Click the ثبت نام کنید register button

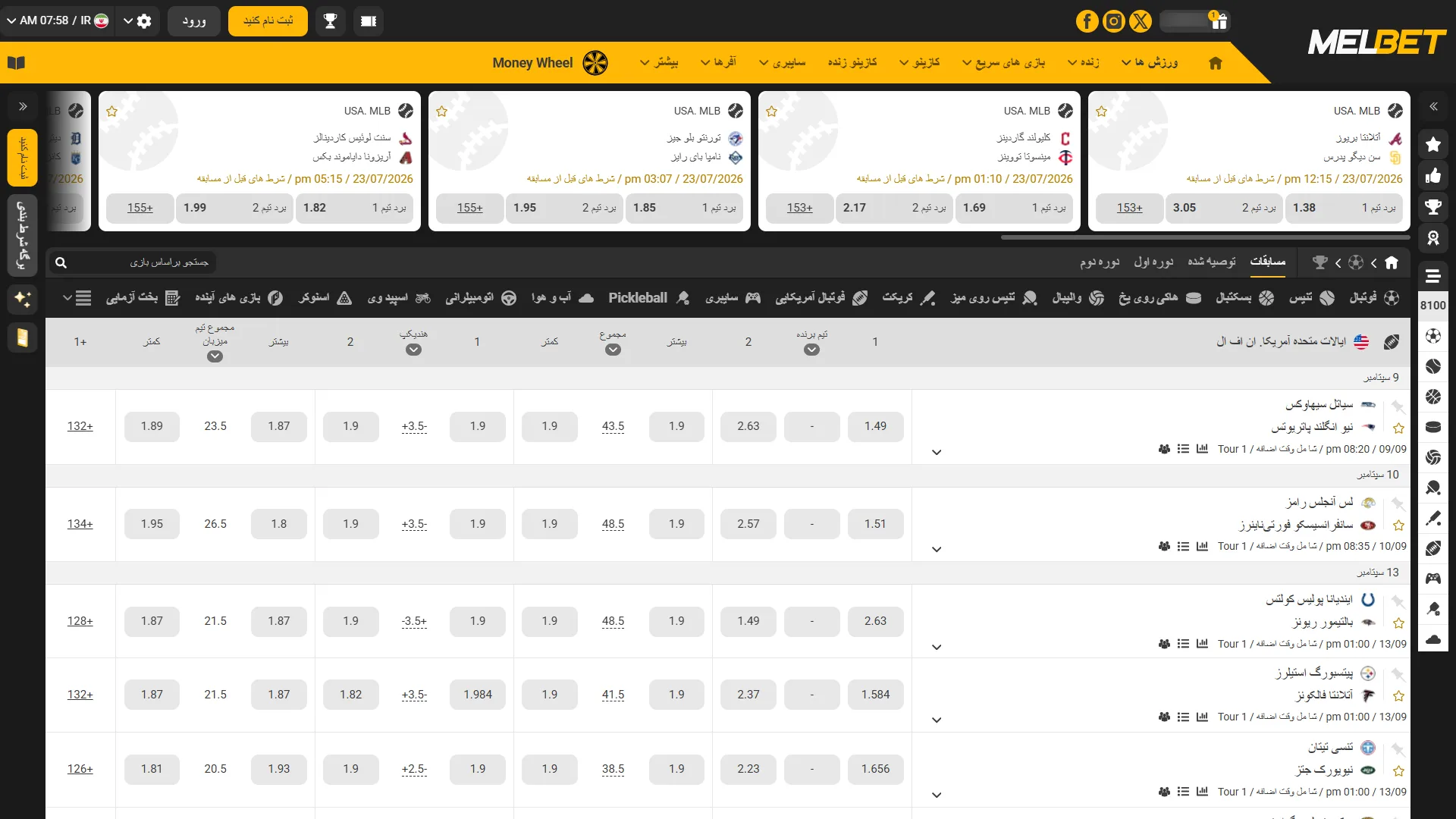click(268, 21)
